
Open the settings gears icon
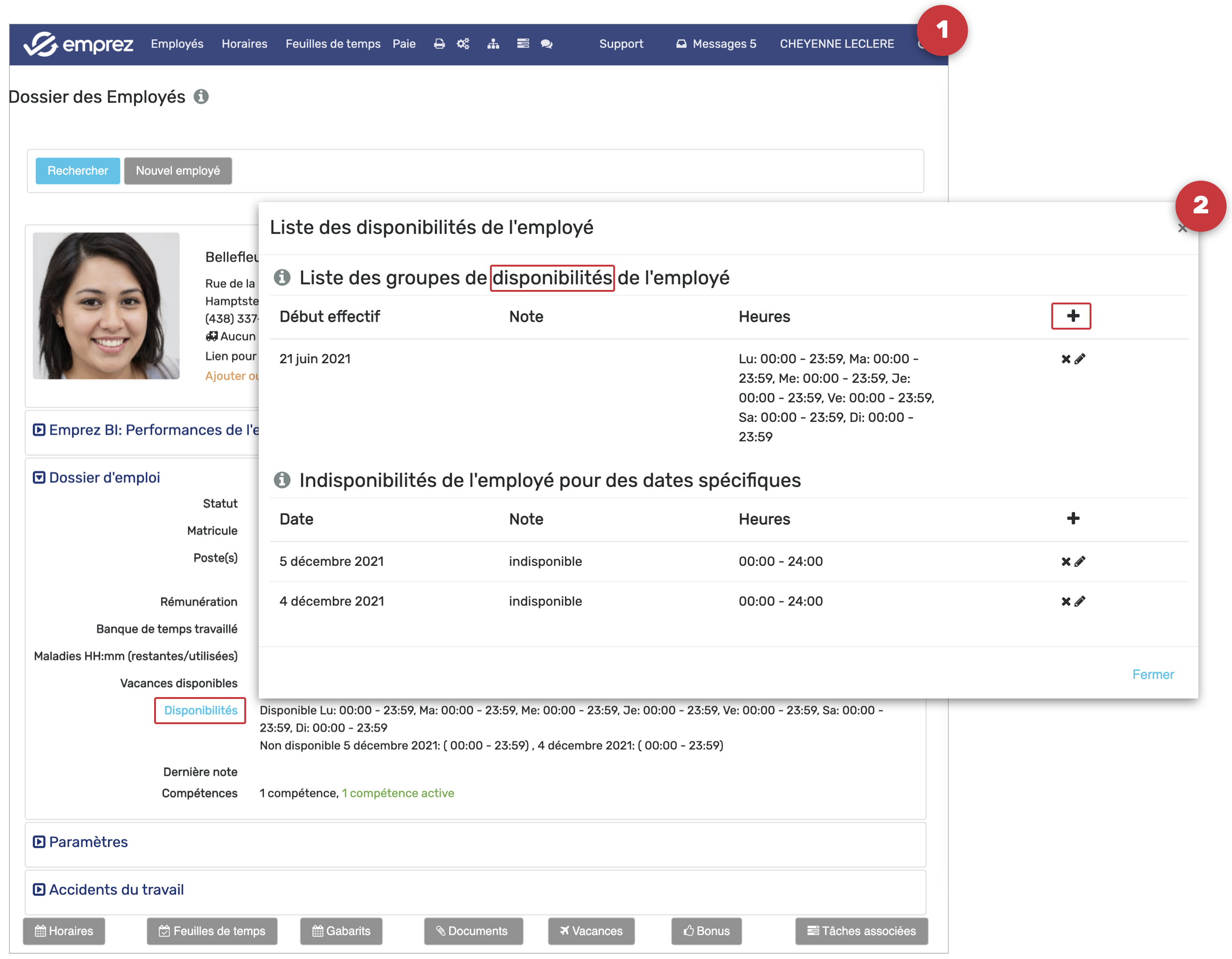[463, 44]
